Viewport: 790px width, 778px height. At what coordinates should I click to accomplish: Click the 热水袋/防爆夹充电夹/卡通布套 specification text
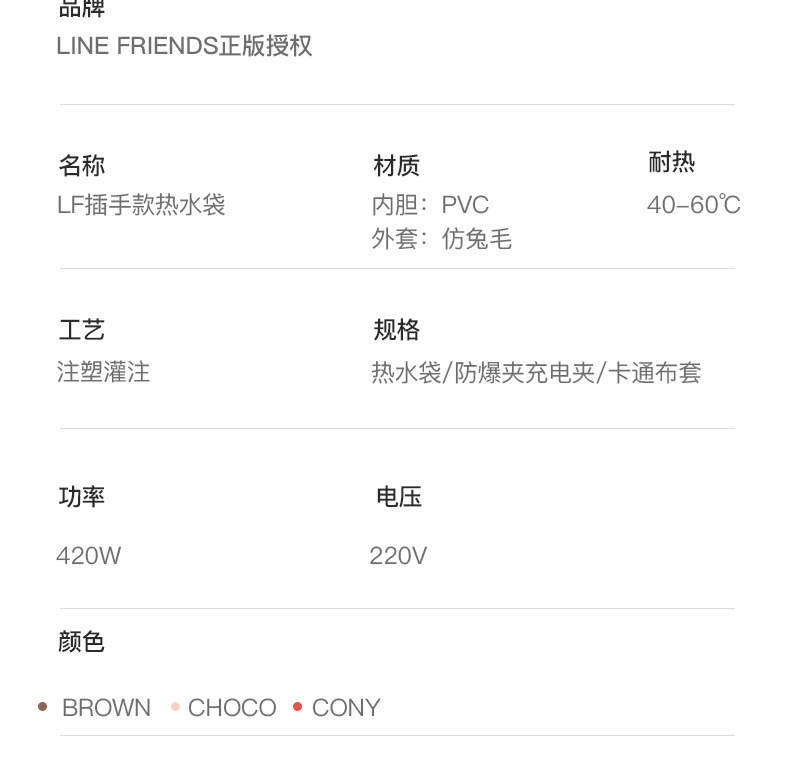[x=536, y=373]
